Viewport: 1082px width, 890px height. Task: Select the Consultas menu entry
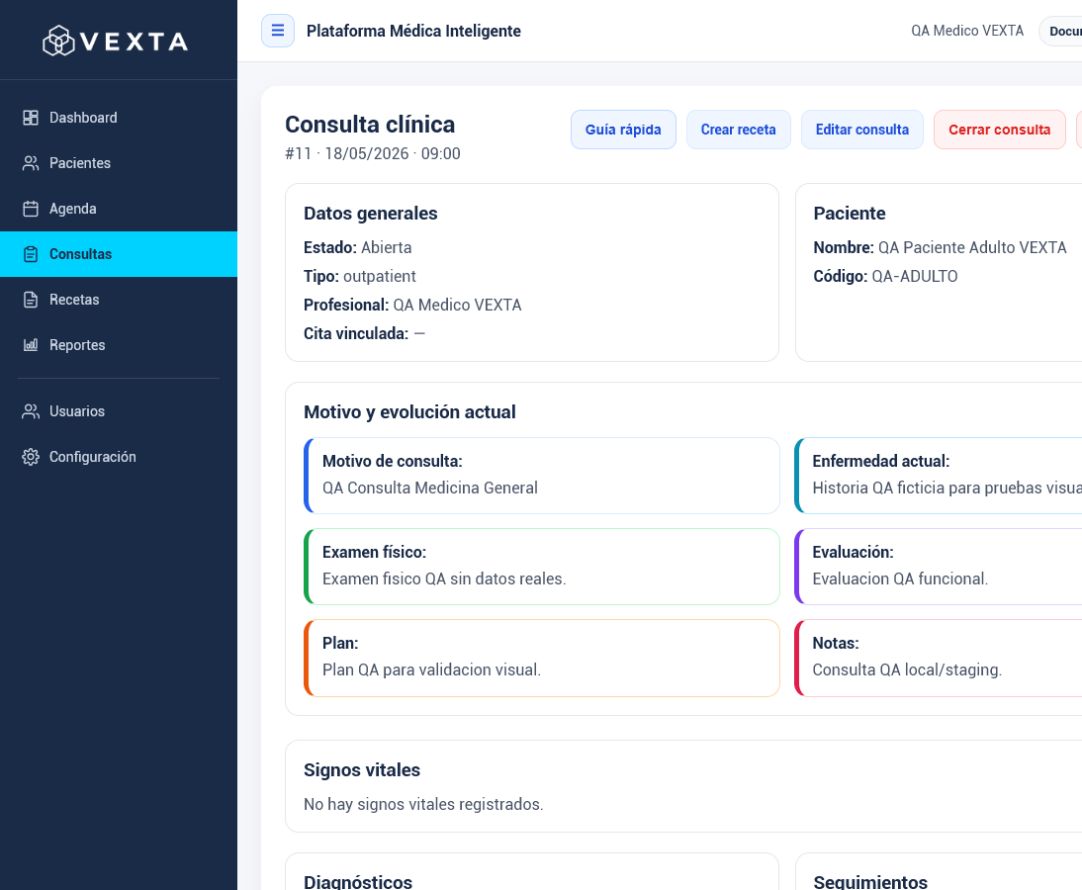(x=119, y=255)
